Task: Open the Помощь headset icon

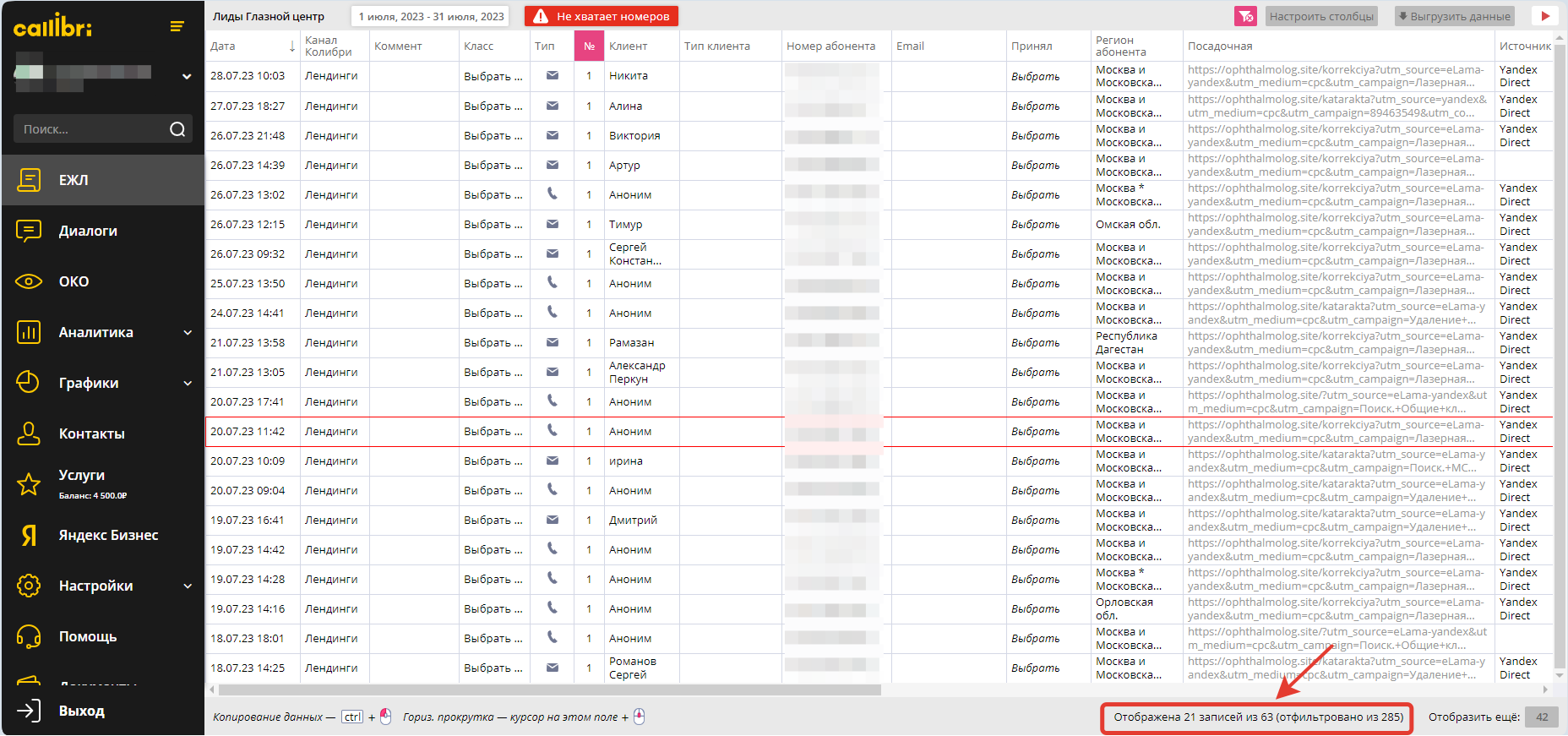Action: pyautogui.click(x=29, y=636)
